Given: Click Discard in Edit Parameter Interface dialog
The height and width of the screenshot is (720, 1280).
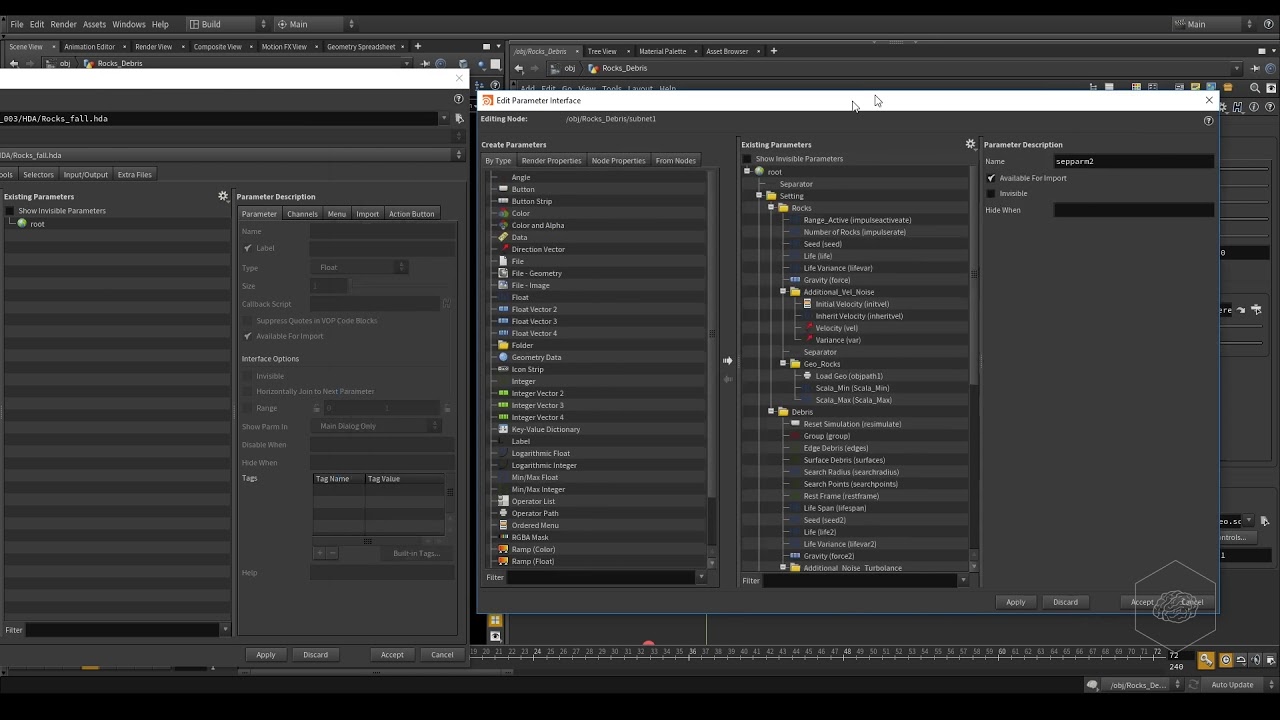Looking at the screenshot, I should 1065,602.
